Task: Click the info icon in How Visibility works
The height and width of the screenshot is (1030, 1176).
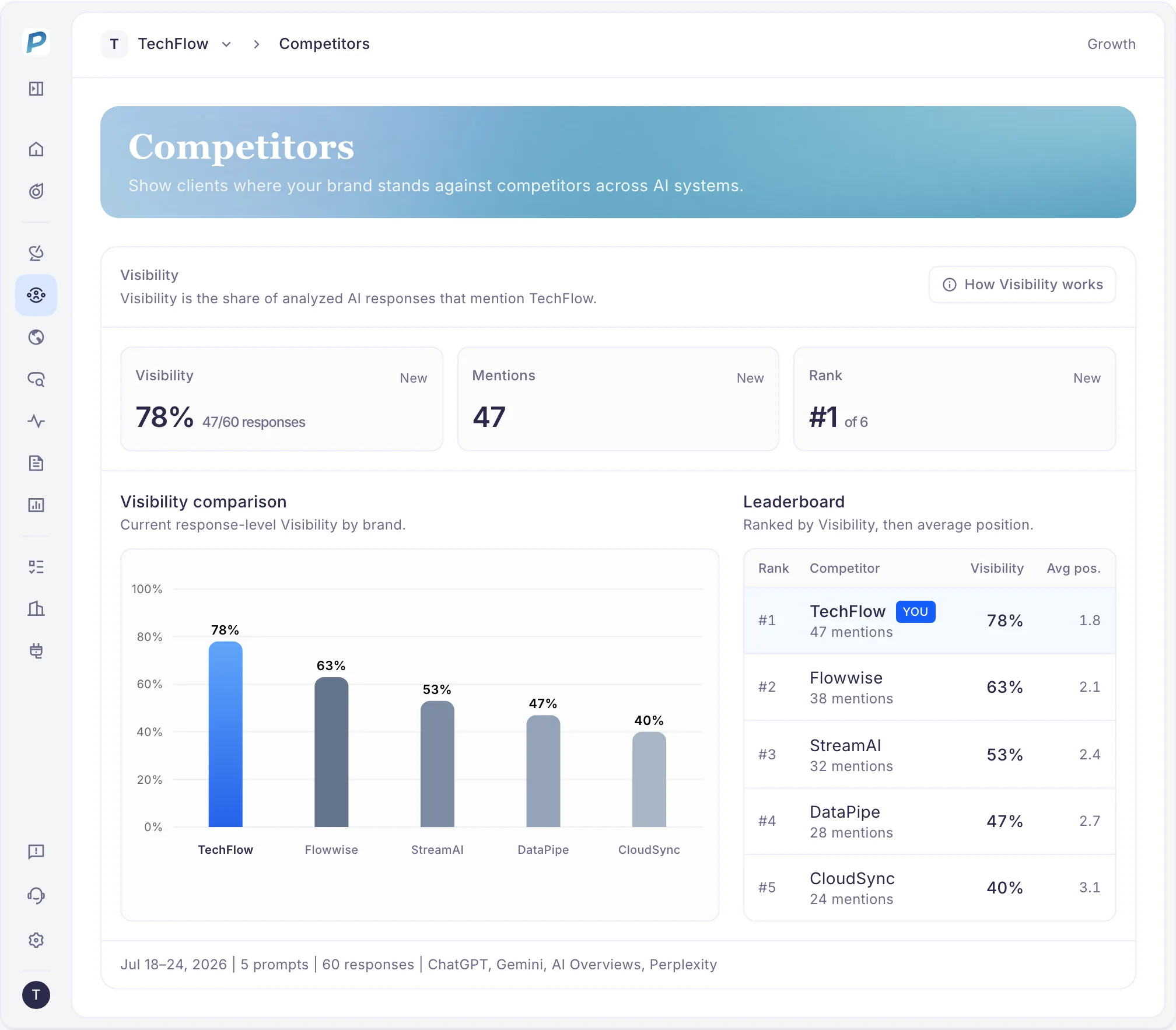Action: coord(950,285)
